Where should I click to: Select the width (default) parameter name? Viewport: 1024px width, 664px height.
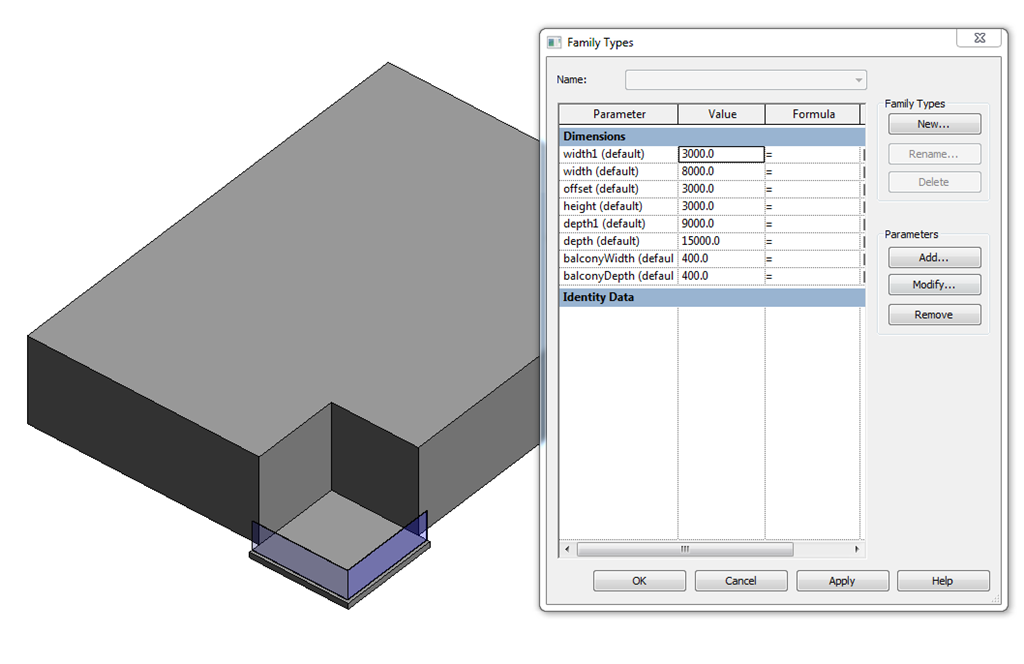[618, 172]
